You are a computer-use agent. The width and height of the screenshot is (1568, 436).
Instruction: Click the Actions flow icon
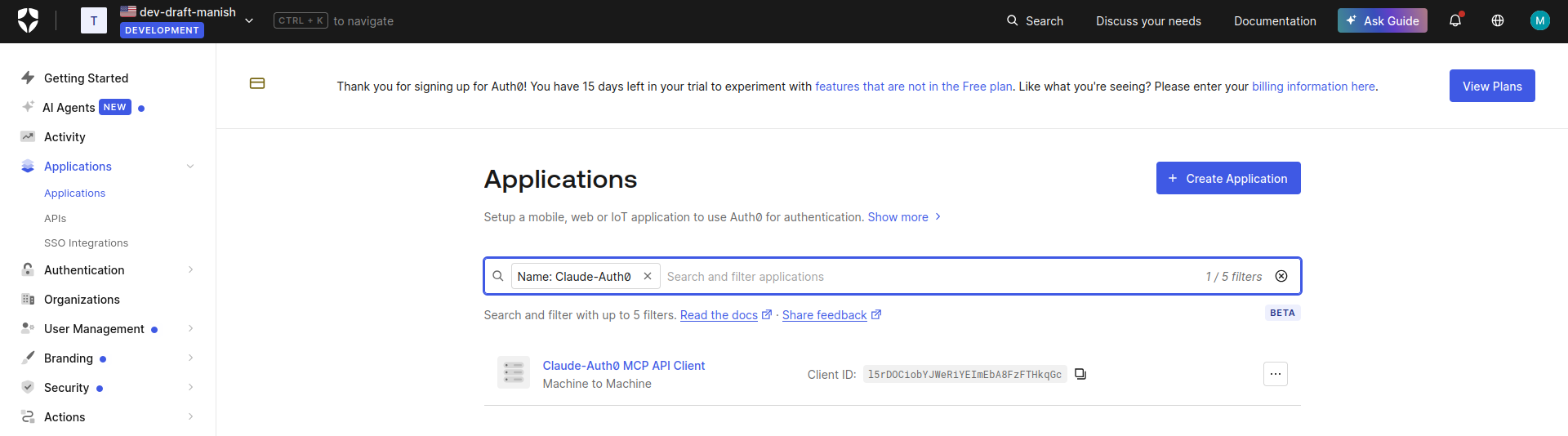point(28,416)
